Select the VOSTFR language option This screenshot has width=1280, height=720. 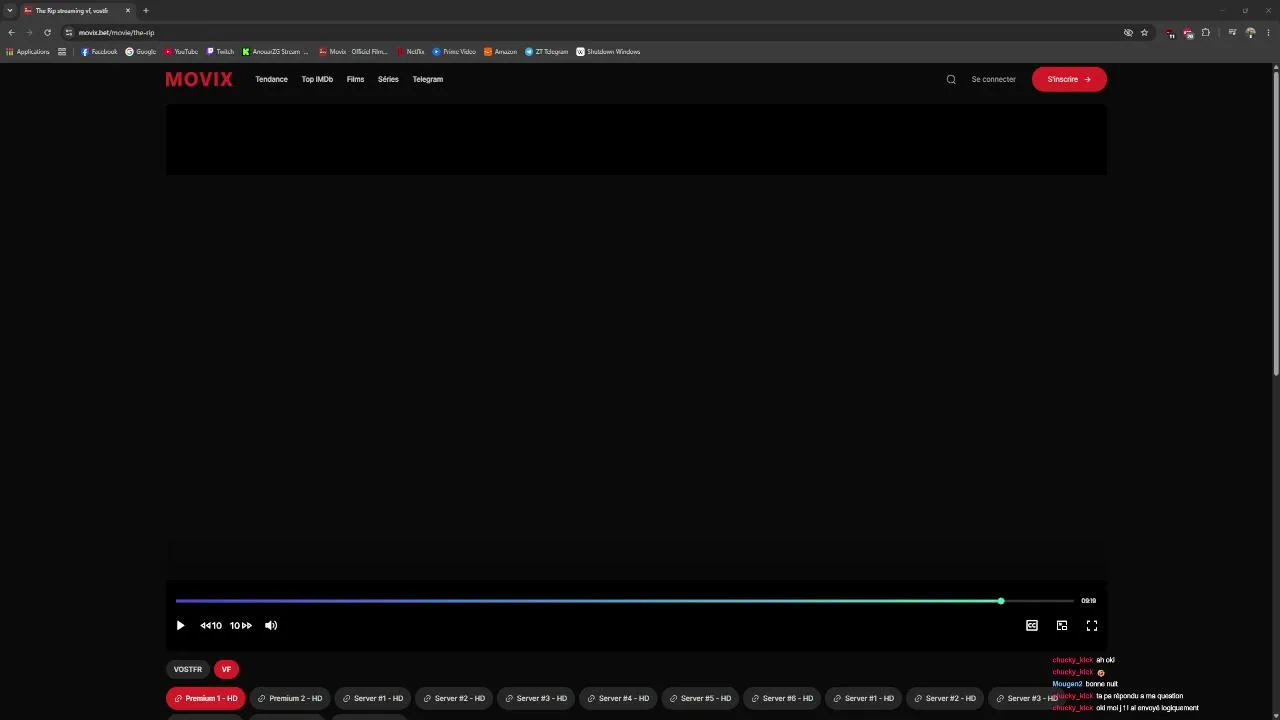click(x=188, y=669)
